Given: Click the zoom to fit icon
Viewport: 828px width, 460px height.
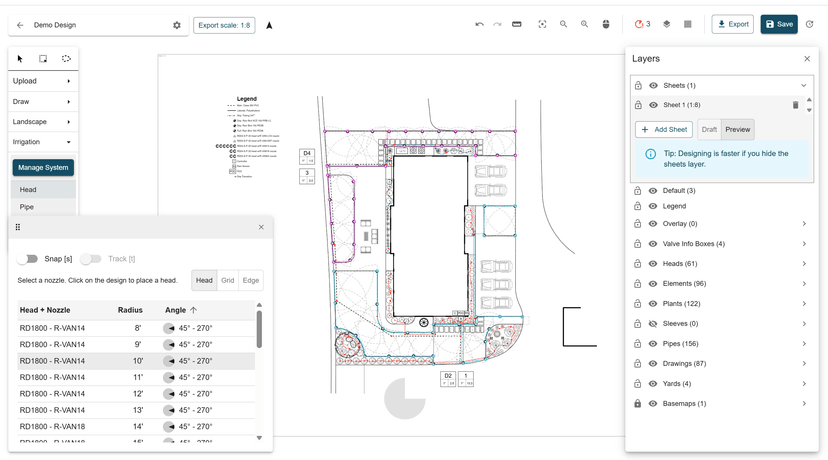Looking at the screenshot, I should (x=542, y=24).
